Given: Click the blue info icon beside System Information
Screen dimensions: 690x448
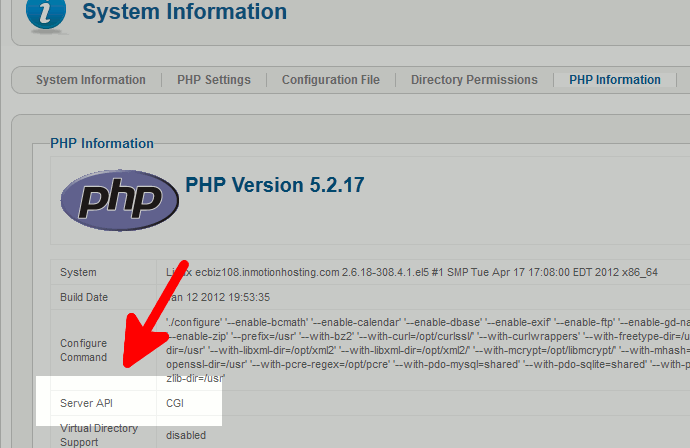Looking at the screenshot, I should pos(46,13).
